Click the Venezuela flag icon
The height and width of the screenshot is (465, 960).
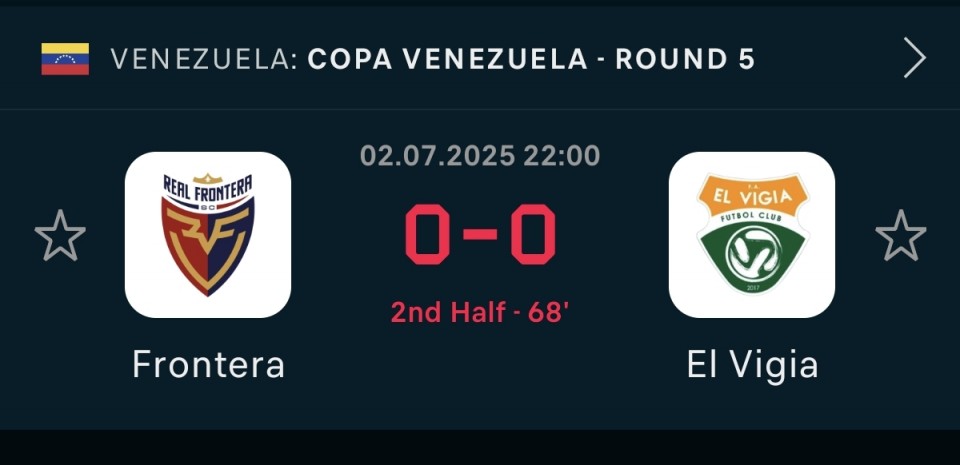(x=65, y=59)
